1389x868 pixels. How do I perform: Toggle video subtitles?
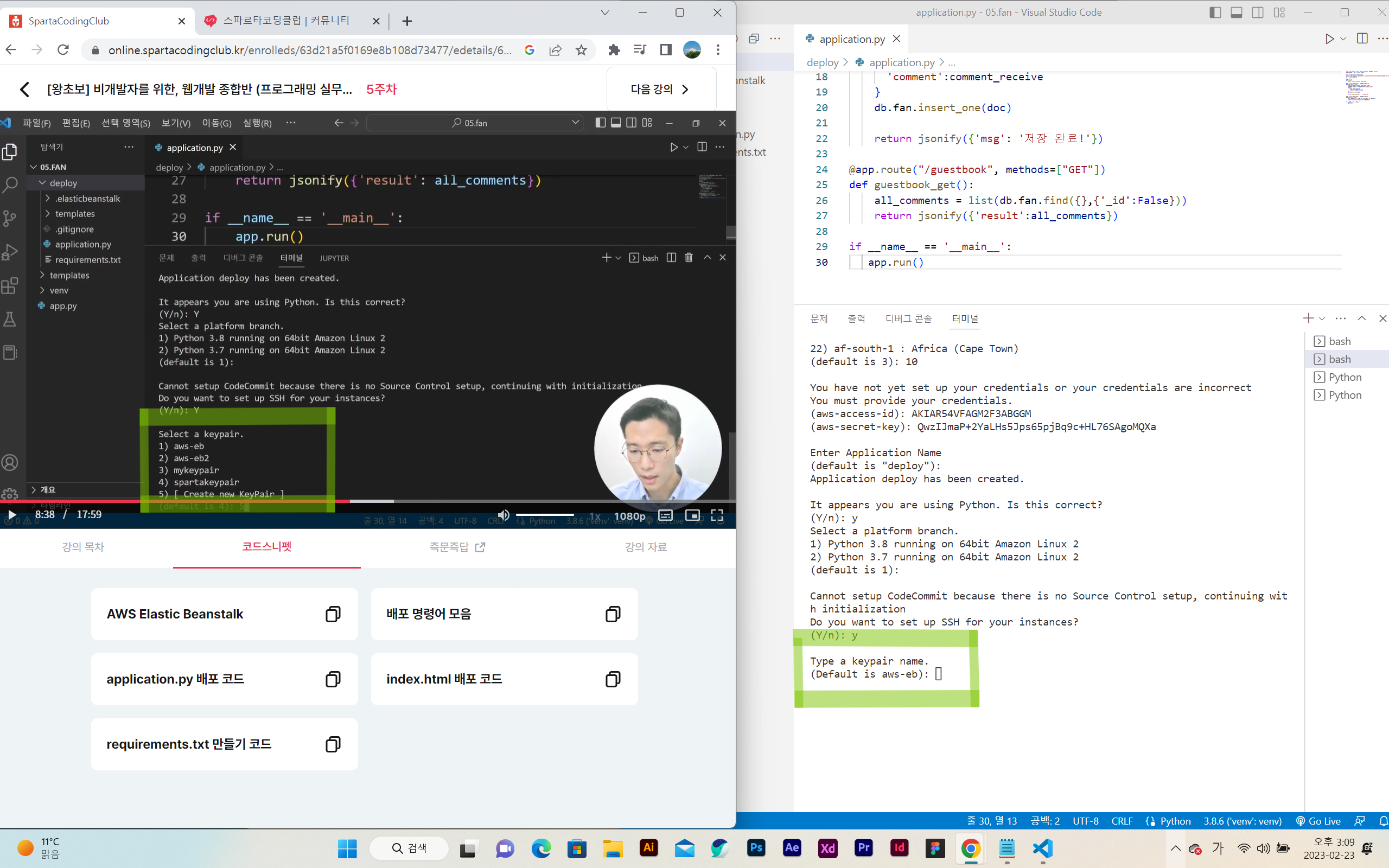point(665,515)
